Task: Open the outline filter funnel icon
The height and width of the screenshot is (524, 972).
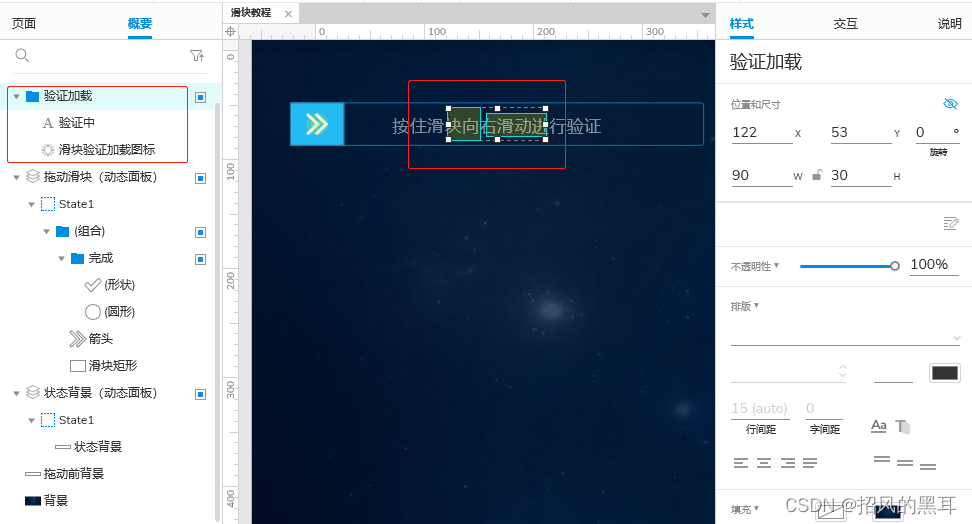Action: 197,56
